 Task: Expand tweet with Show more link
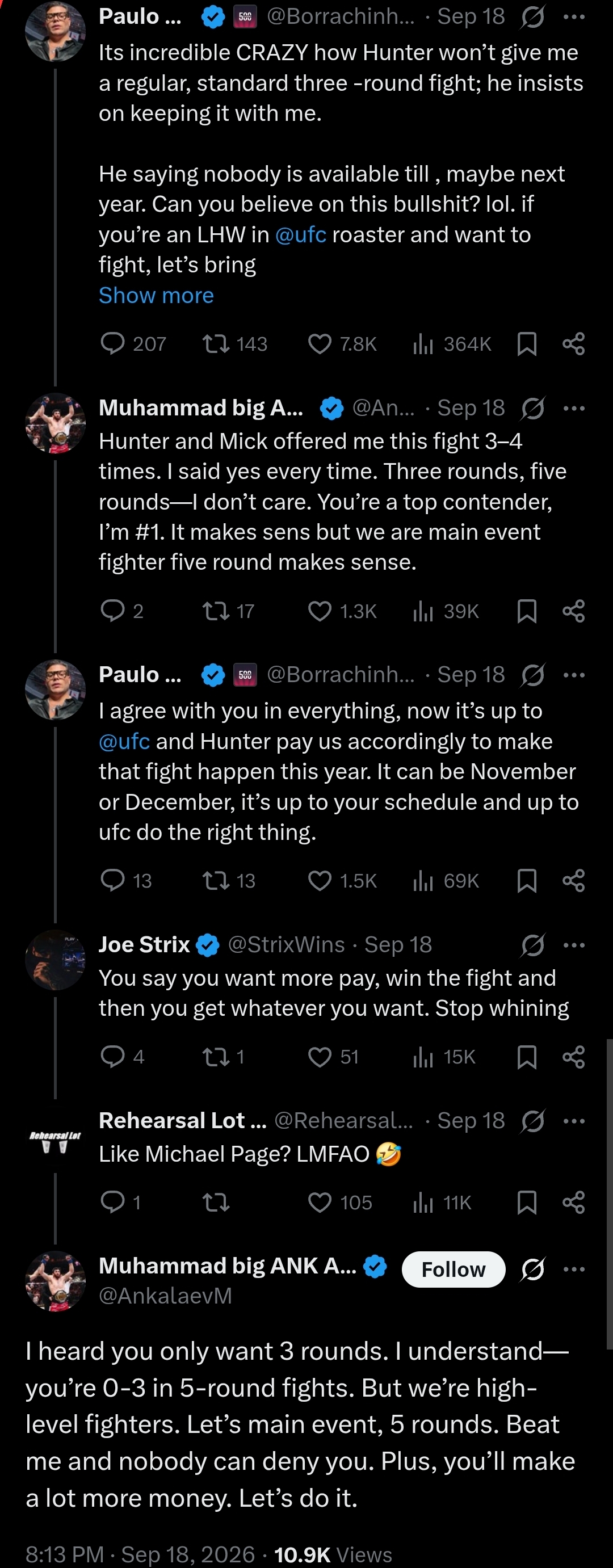(x=157, y=295)
